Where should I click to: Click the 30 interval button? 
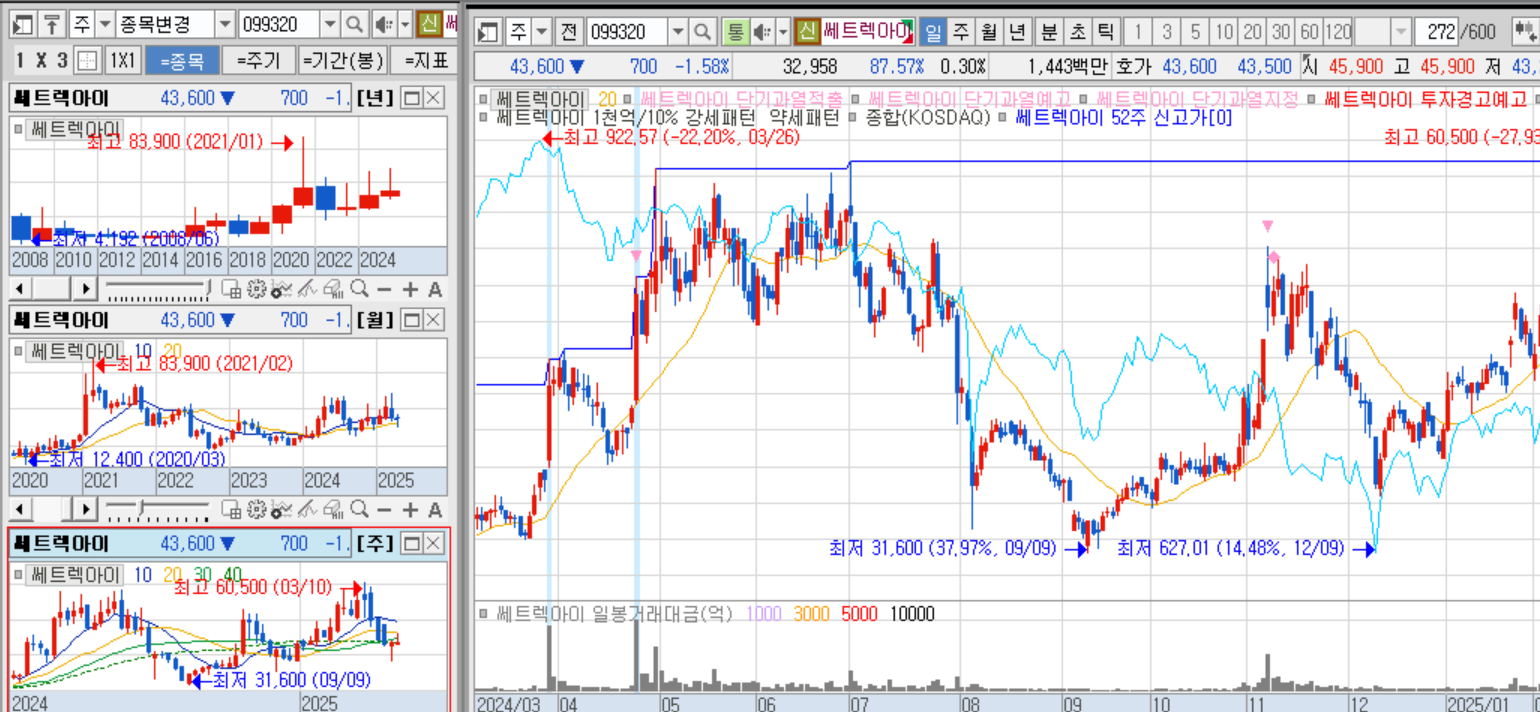point(1280,32)
